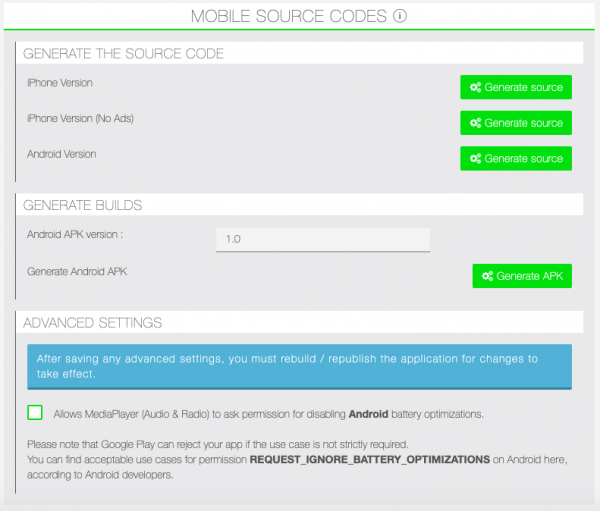Screen dimensions: 600x511
Task: Click the blue rebuild/republish notice banner
Action: click(x=299, y=366)
